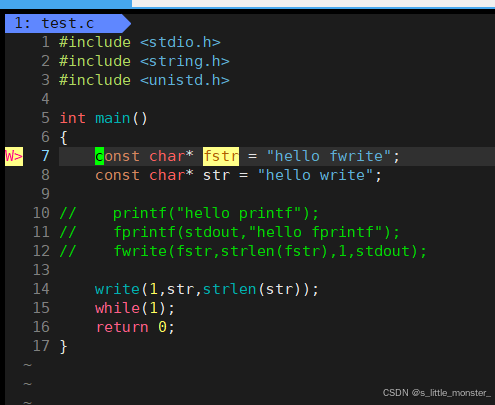Click the while(1) statement

135,308
